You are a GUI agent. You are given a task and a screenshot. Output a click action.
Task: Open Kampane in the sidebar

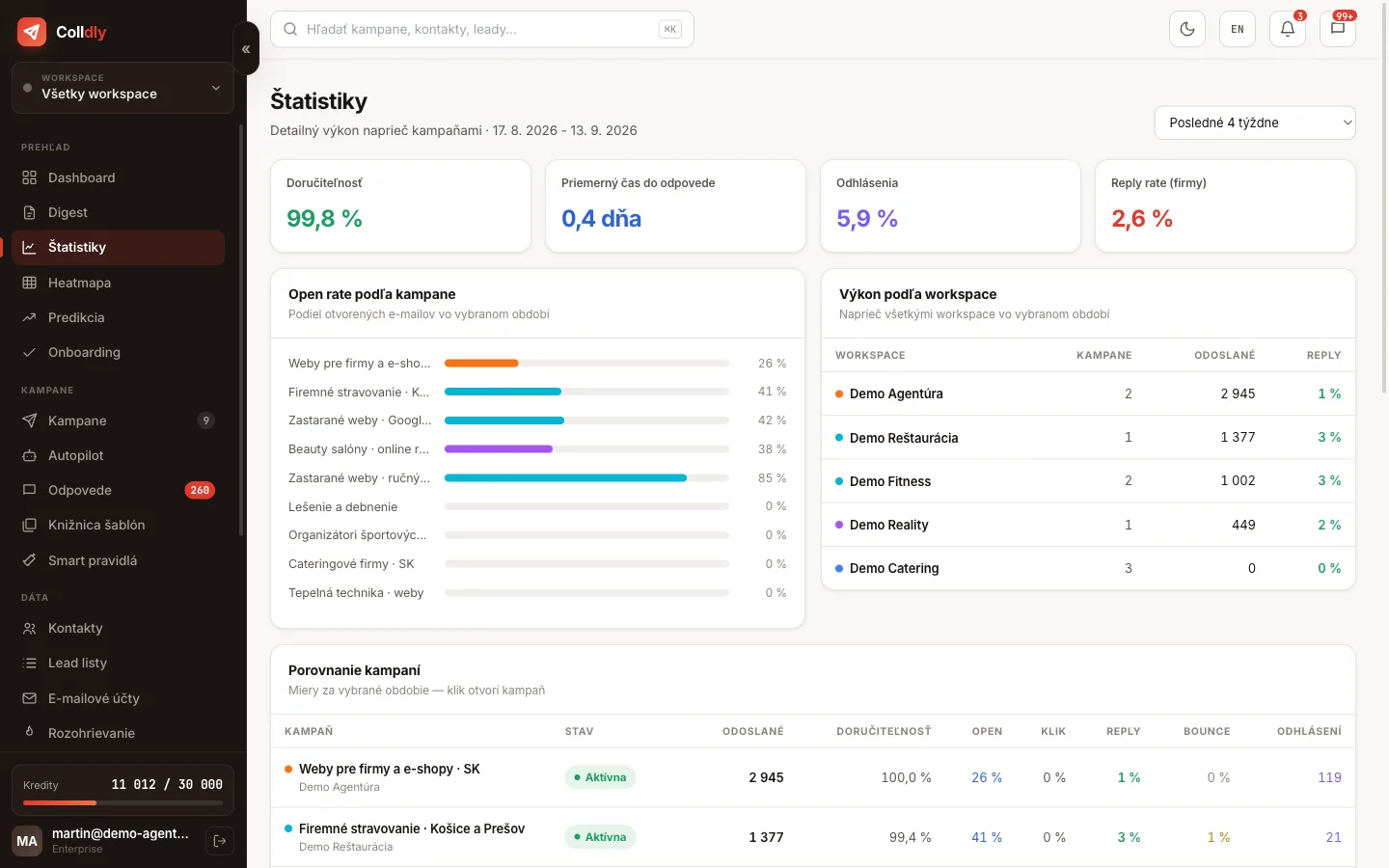tap(118, 420)
